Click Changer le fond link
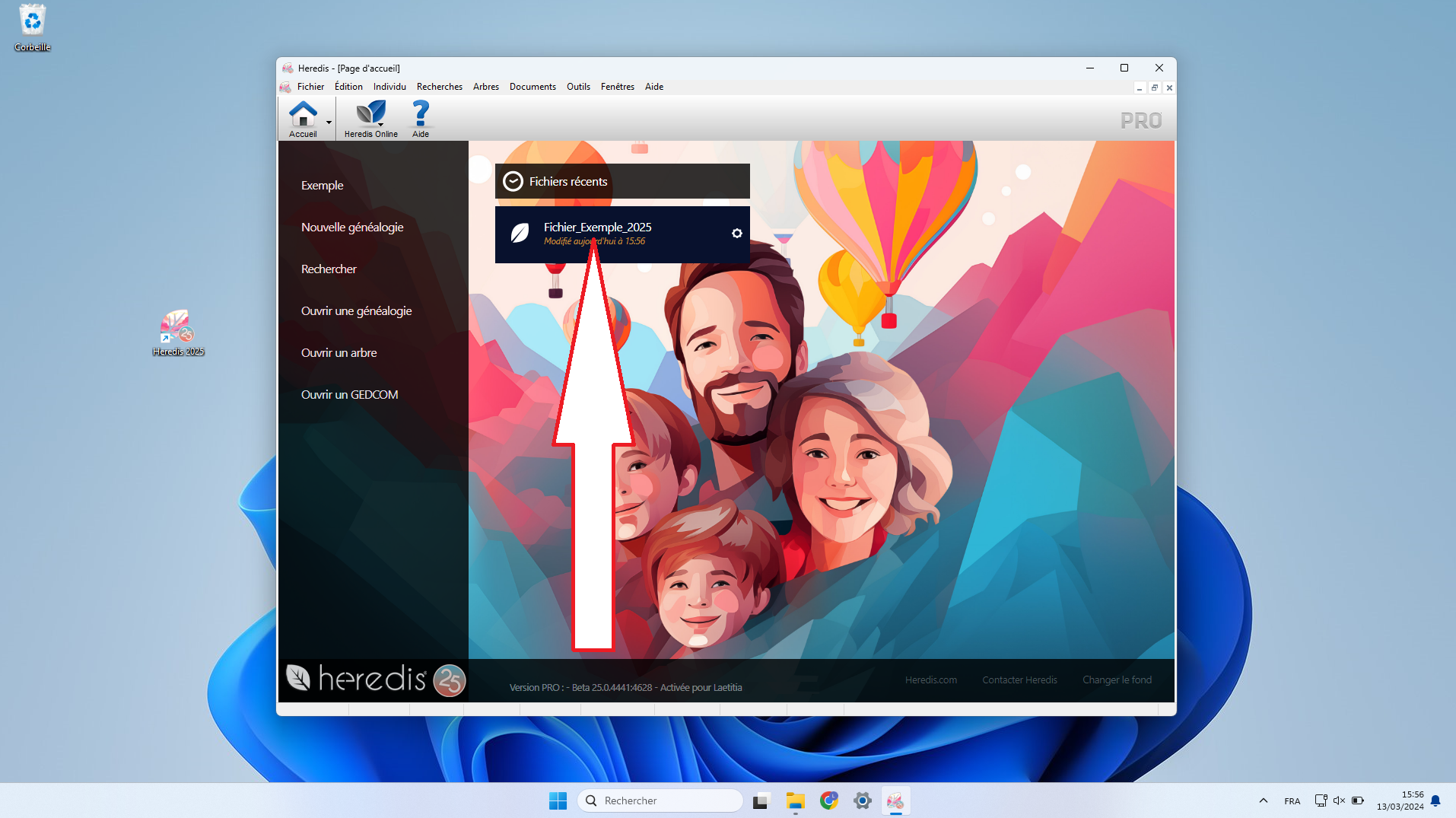The height and width of the screenshot is (818, 1456). point(1117,680)
